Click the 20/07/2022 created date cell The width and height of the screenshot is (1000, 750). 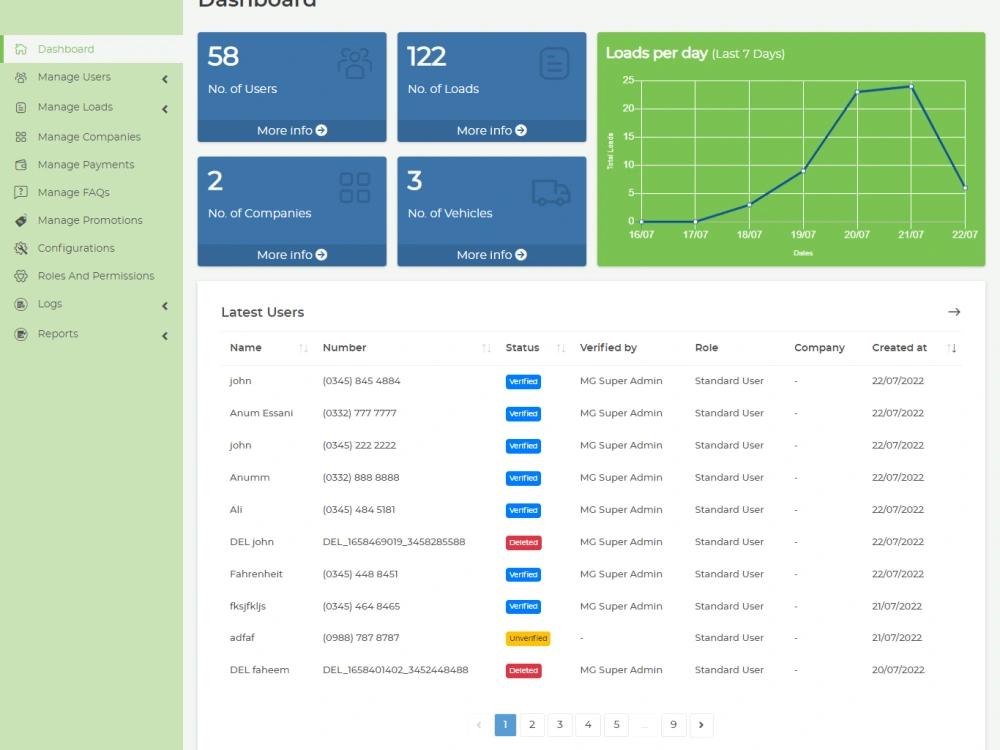[x=898, y=670]
